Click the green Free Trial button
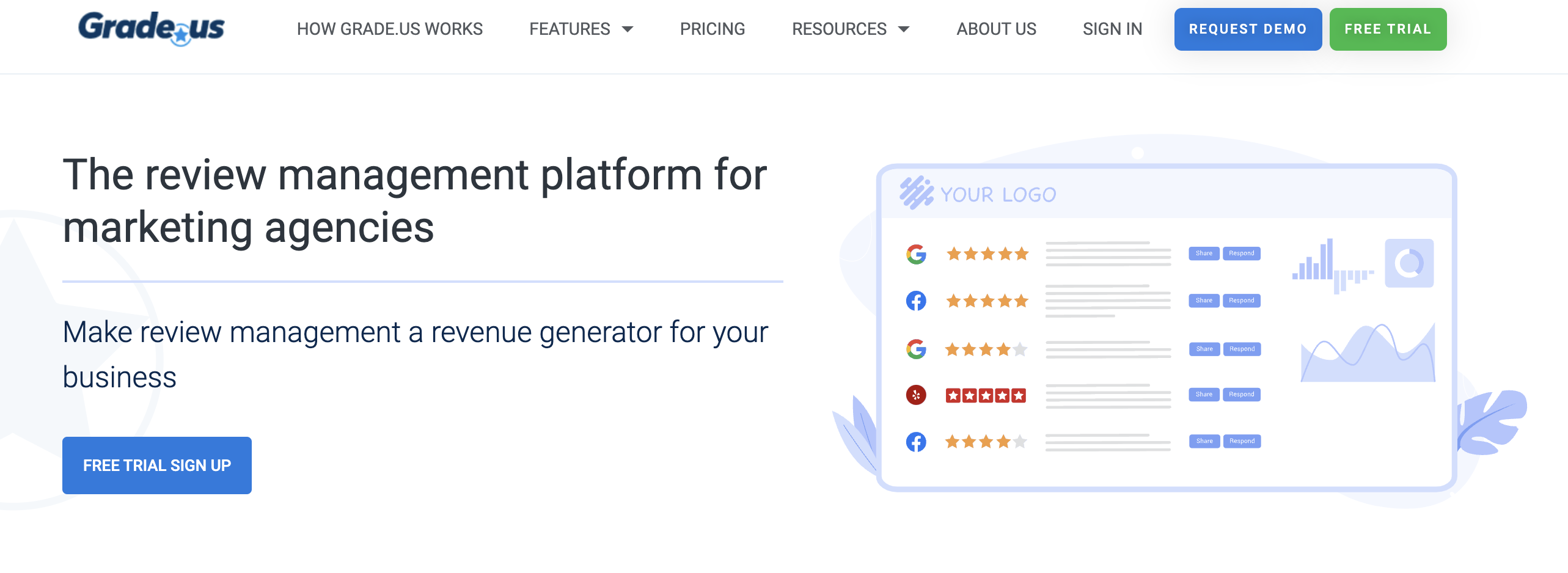This screenshot has width=1568, height=573. click(x=1388, y=29)
